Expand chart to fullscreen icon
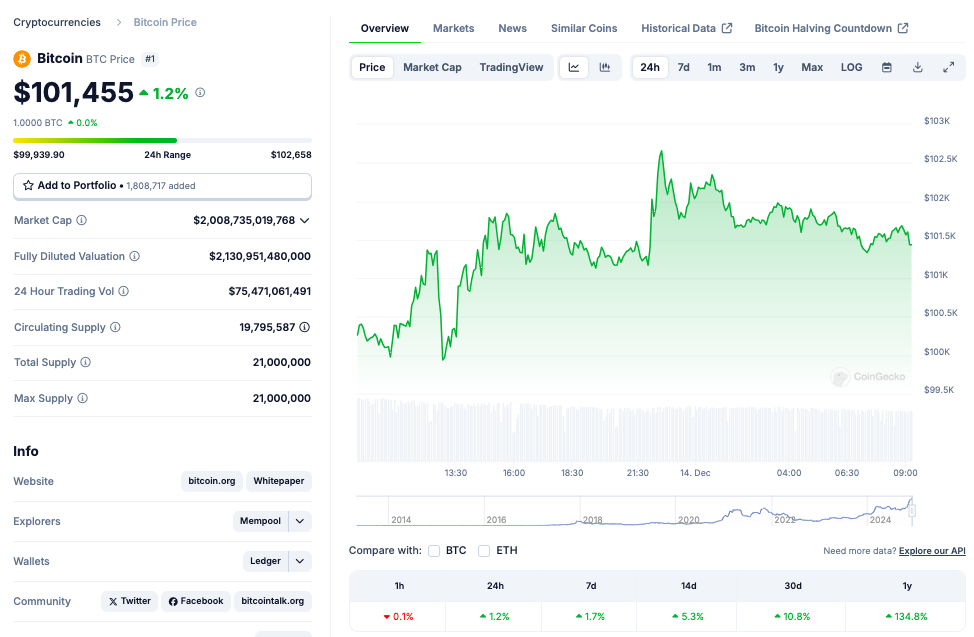Image resolution: width=974 pixels, height=637 pixels. (x=949, y=67)
